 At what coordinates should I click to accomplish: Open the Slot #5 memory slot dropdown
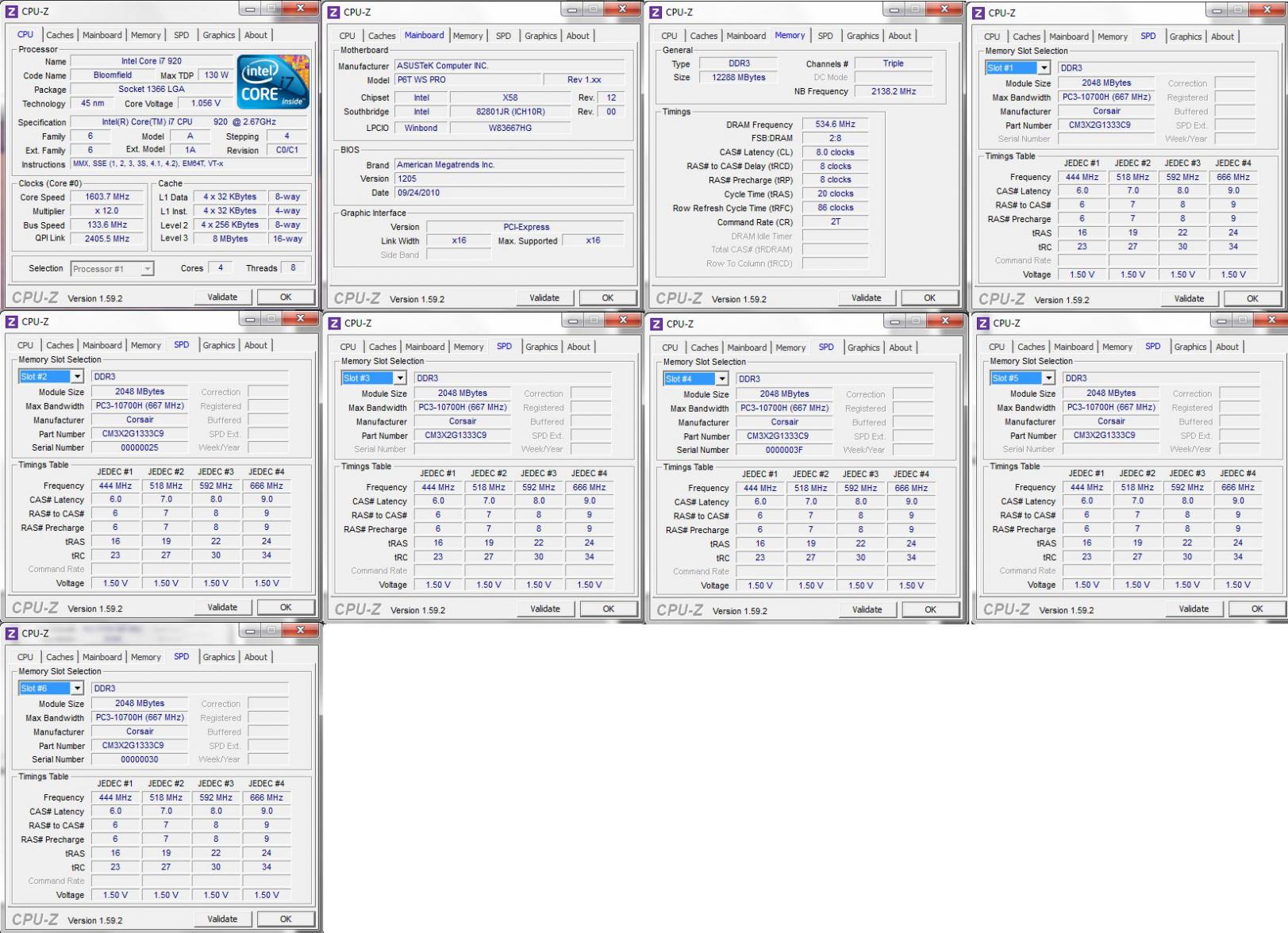[1048, 378]
